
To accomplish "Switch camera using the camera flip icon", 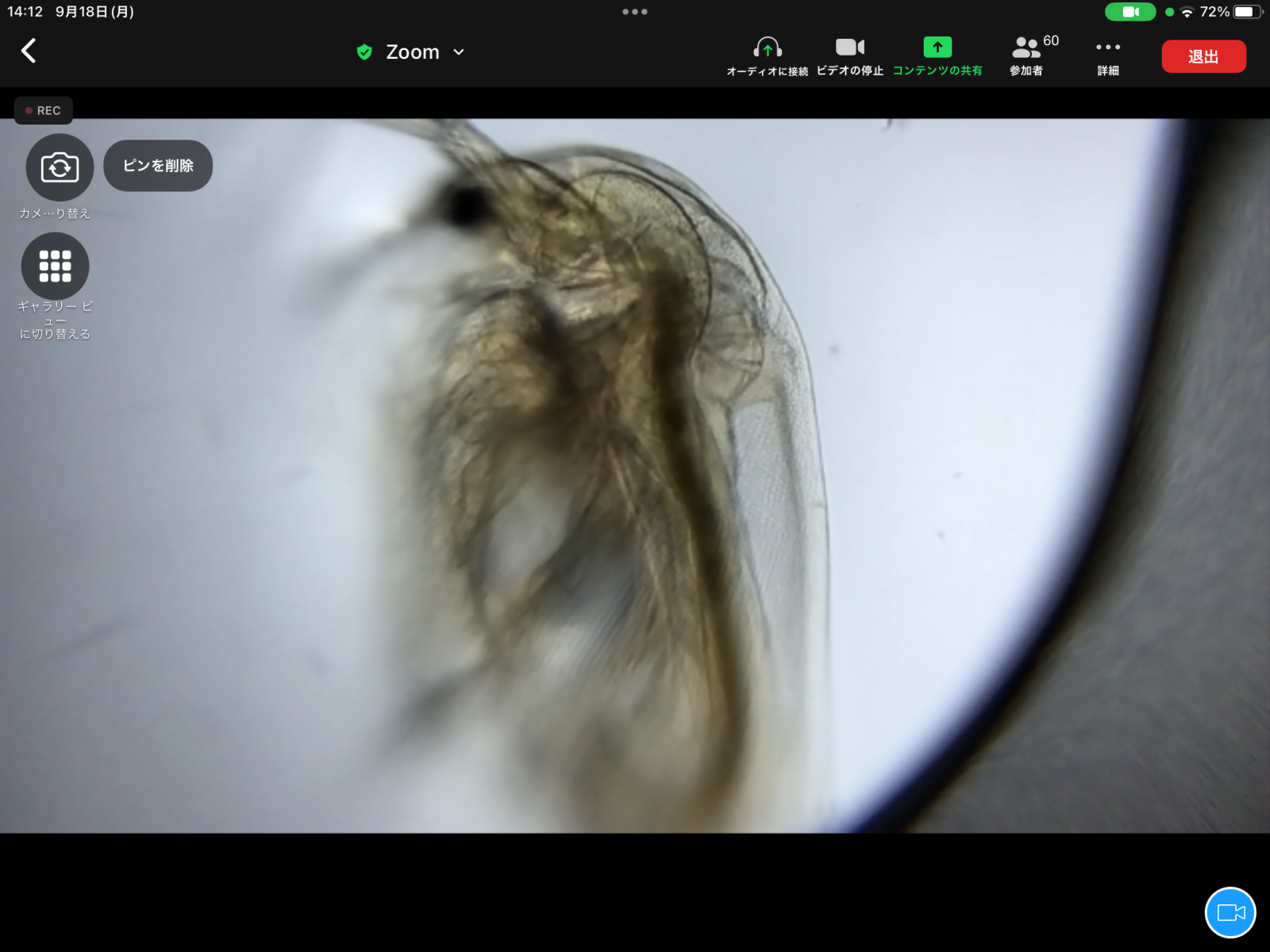I will pyautogui.click(x=60, y=167).
